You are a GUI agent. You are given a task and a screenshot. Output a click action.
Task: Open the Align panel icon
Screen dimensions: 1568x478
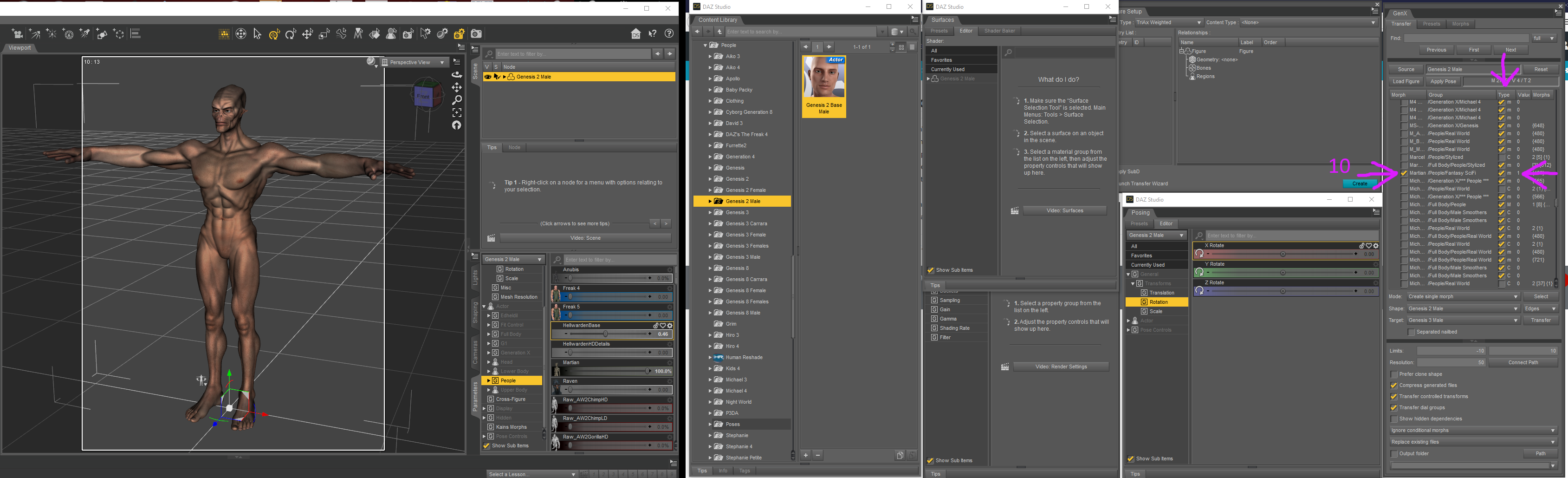tap(136, 34)
